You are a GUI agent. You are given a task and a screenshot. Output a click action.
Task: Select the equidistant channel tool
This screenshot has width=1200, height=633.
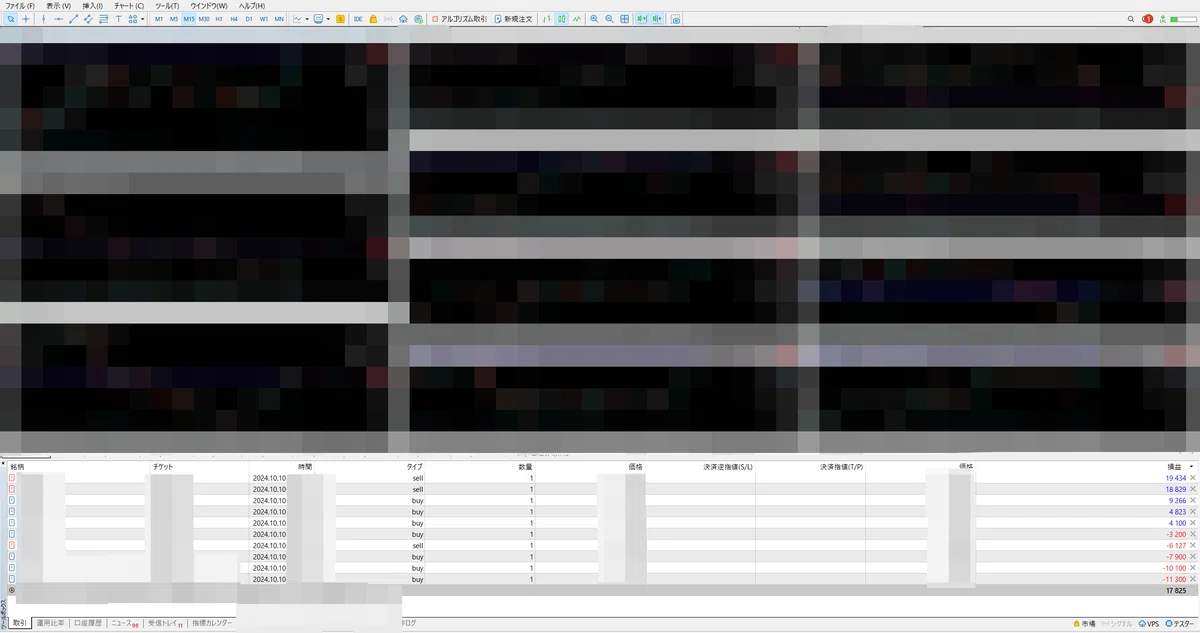point(88,19)
